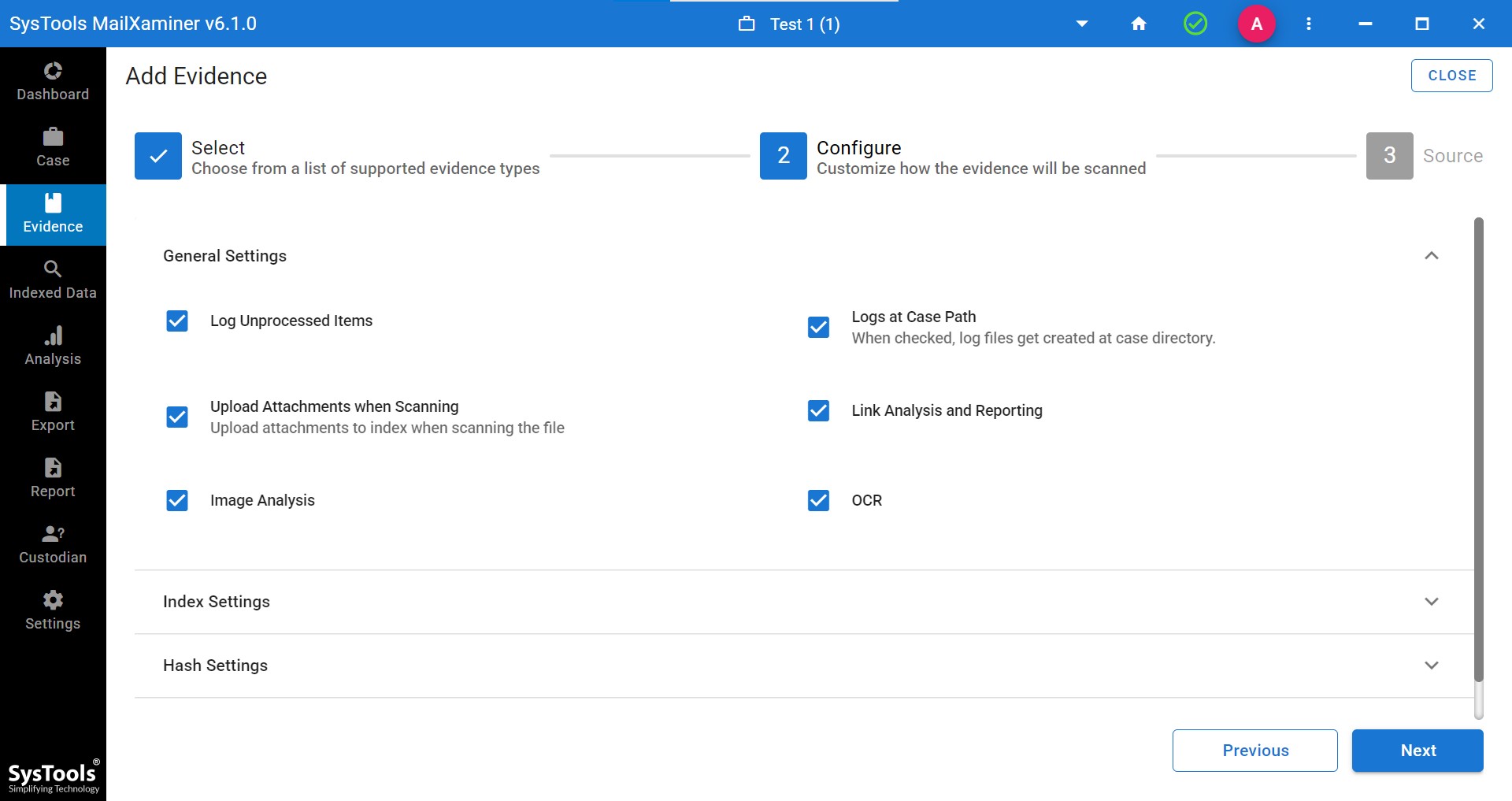The image size is (1512, 801).
Task: Click the Select step label
Action: pos(218,148)
